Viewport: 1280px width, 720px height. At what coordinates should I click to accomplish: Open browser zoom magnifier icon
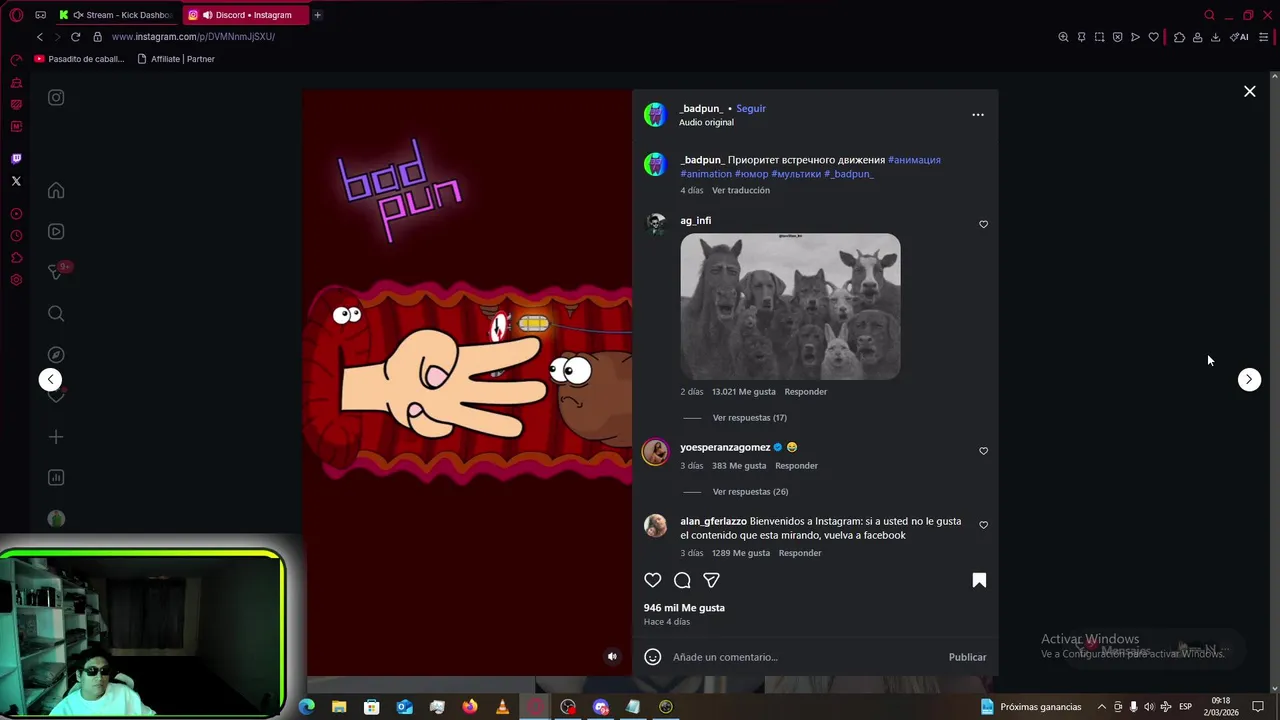coord(1063,37)
